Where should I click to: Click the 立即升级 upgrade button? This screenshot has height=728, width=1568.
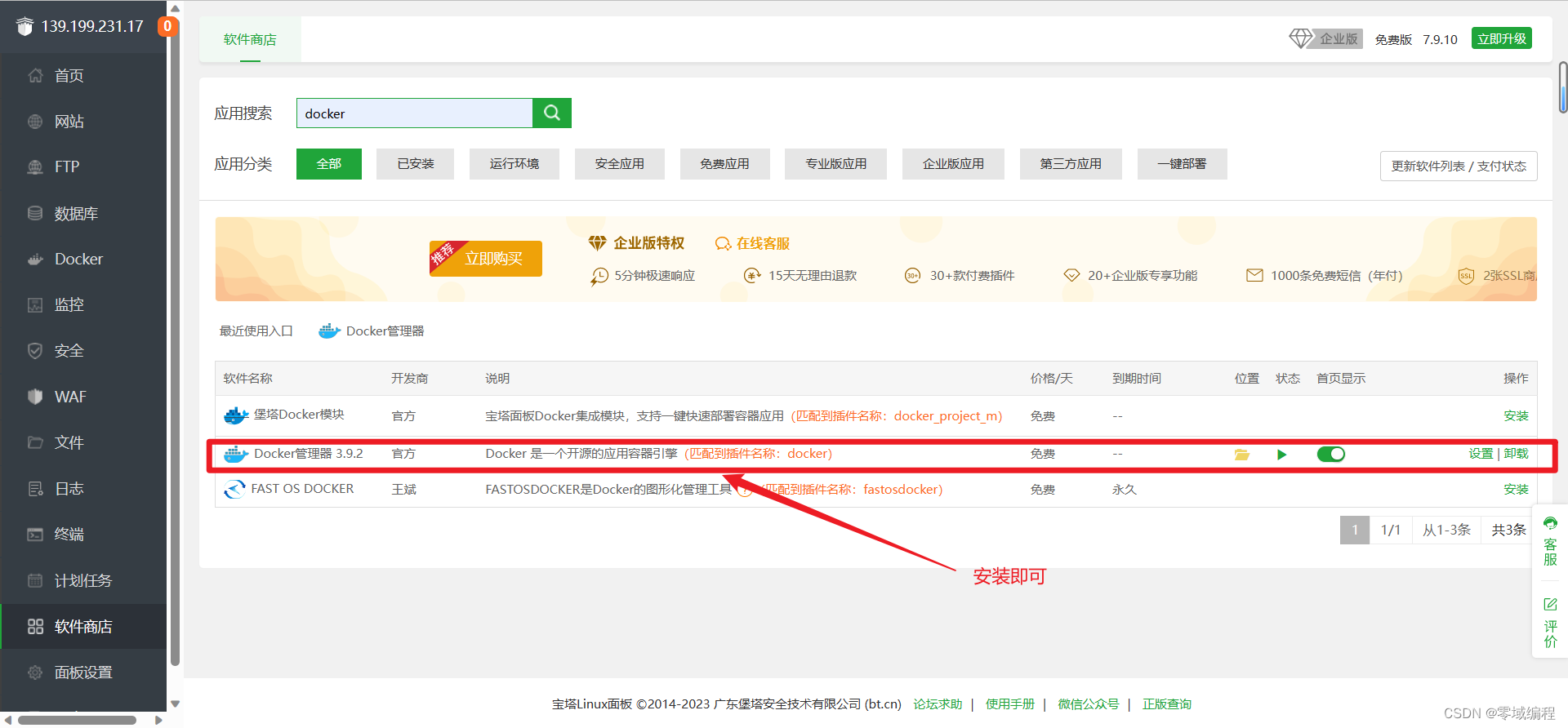(1502, 38)
